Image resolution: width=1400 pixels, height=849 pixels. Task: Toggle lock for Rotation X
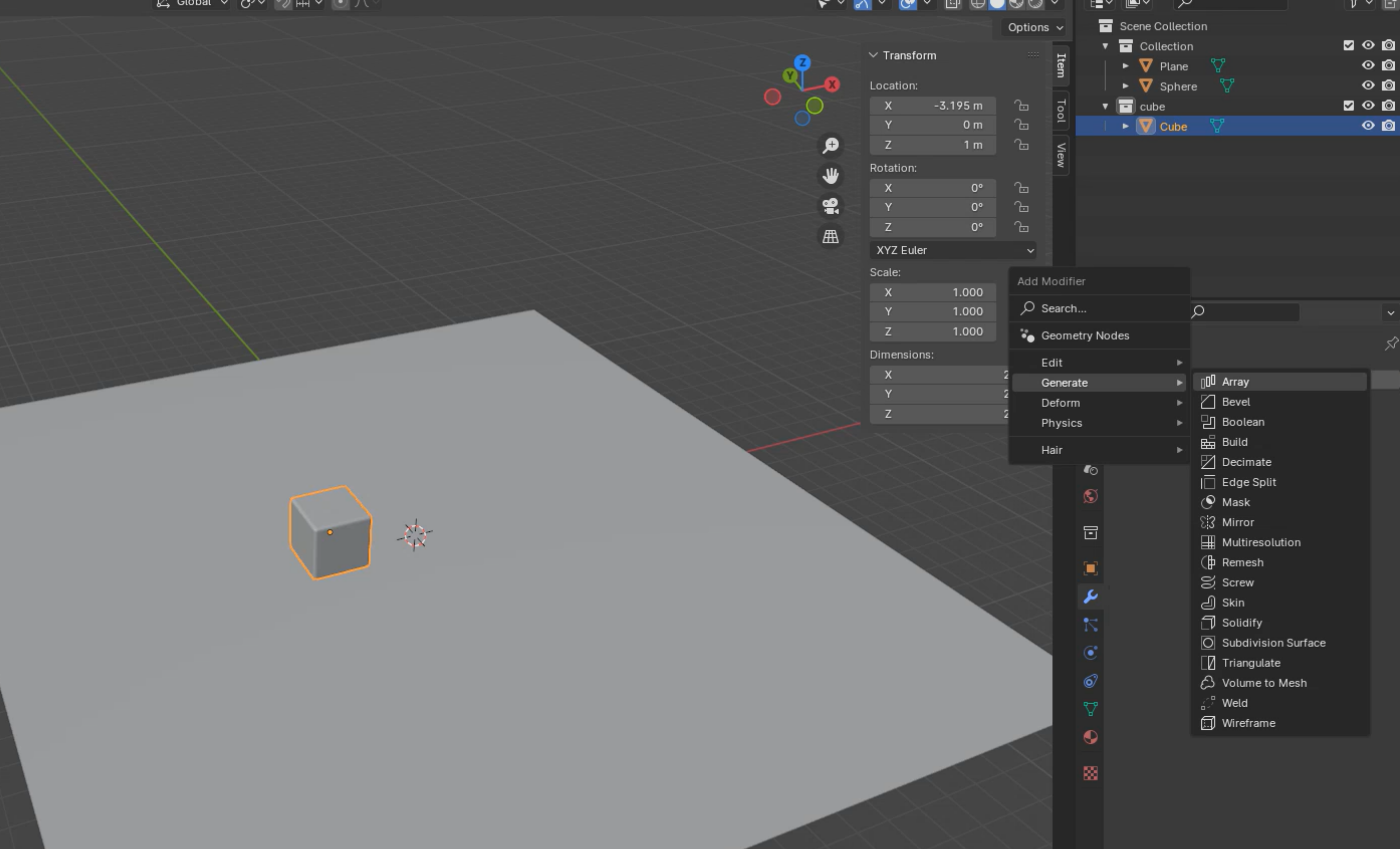coord(1021,187)
